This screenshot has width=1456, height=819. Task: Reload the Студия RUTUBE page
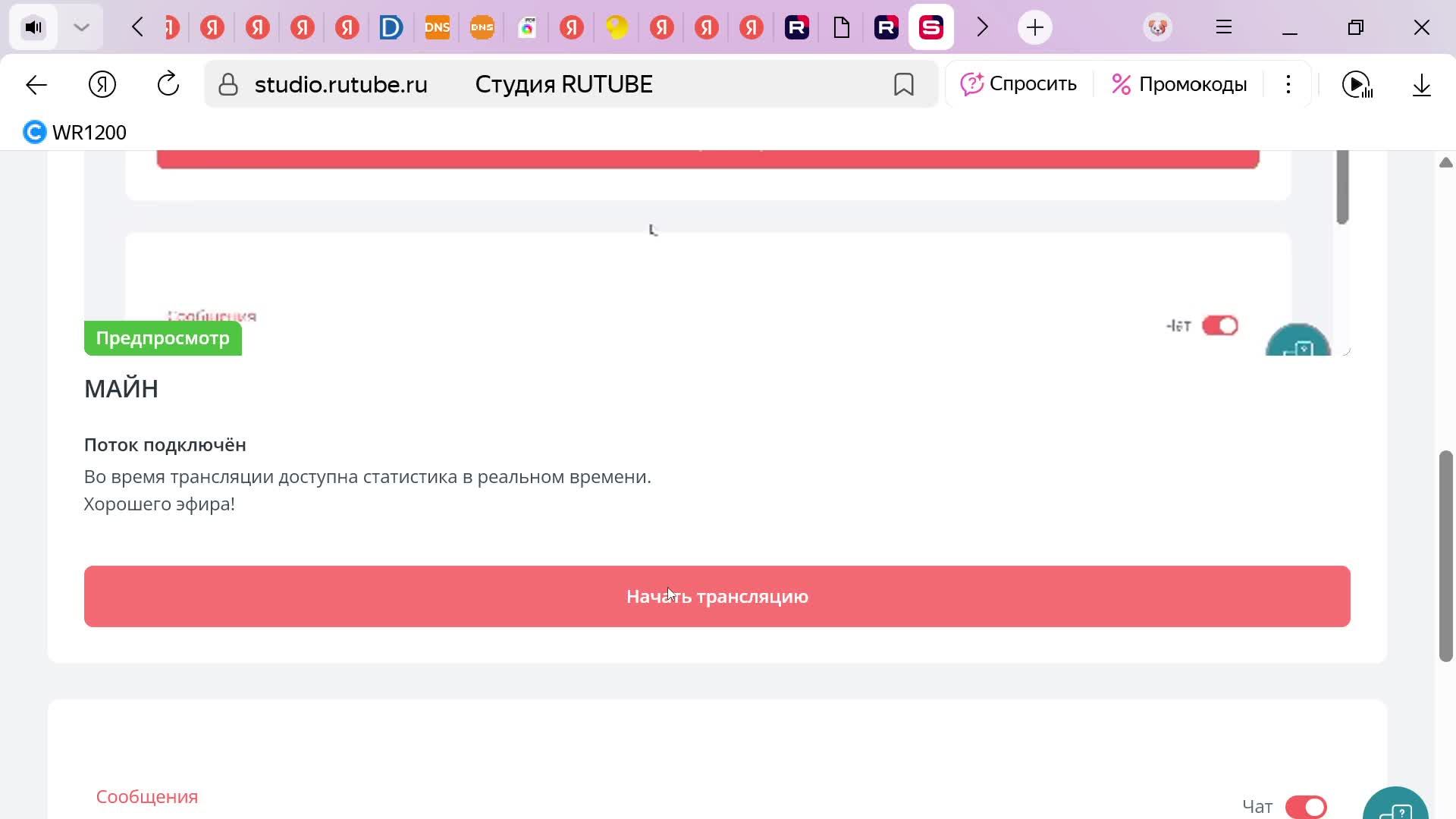click(167, 84)
